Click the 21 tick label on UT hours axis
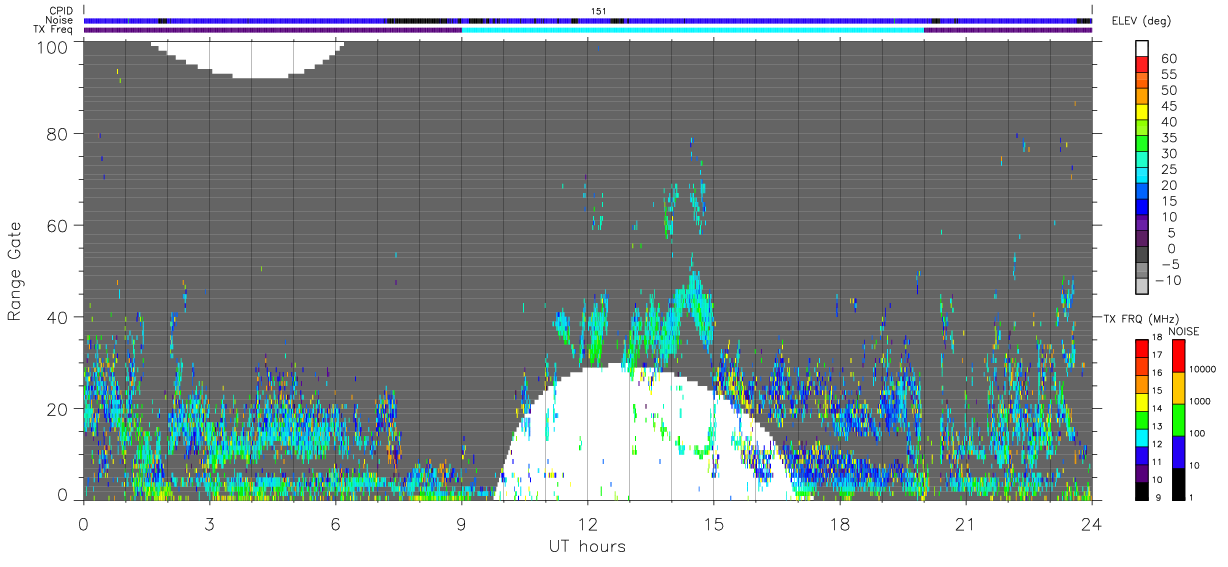 965,523
